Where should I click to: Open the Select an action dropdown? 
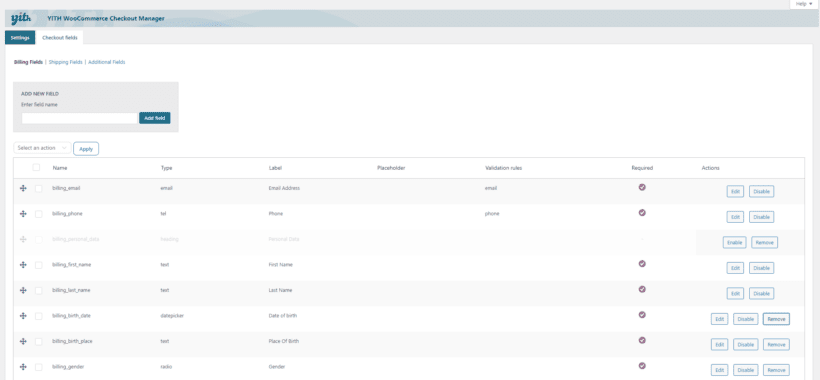[42, 148]
